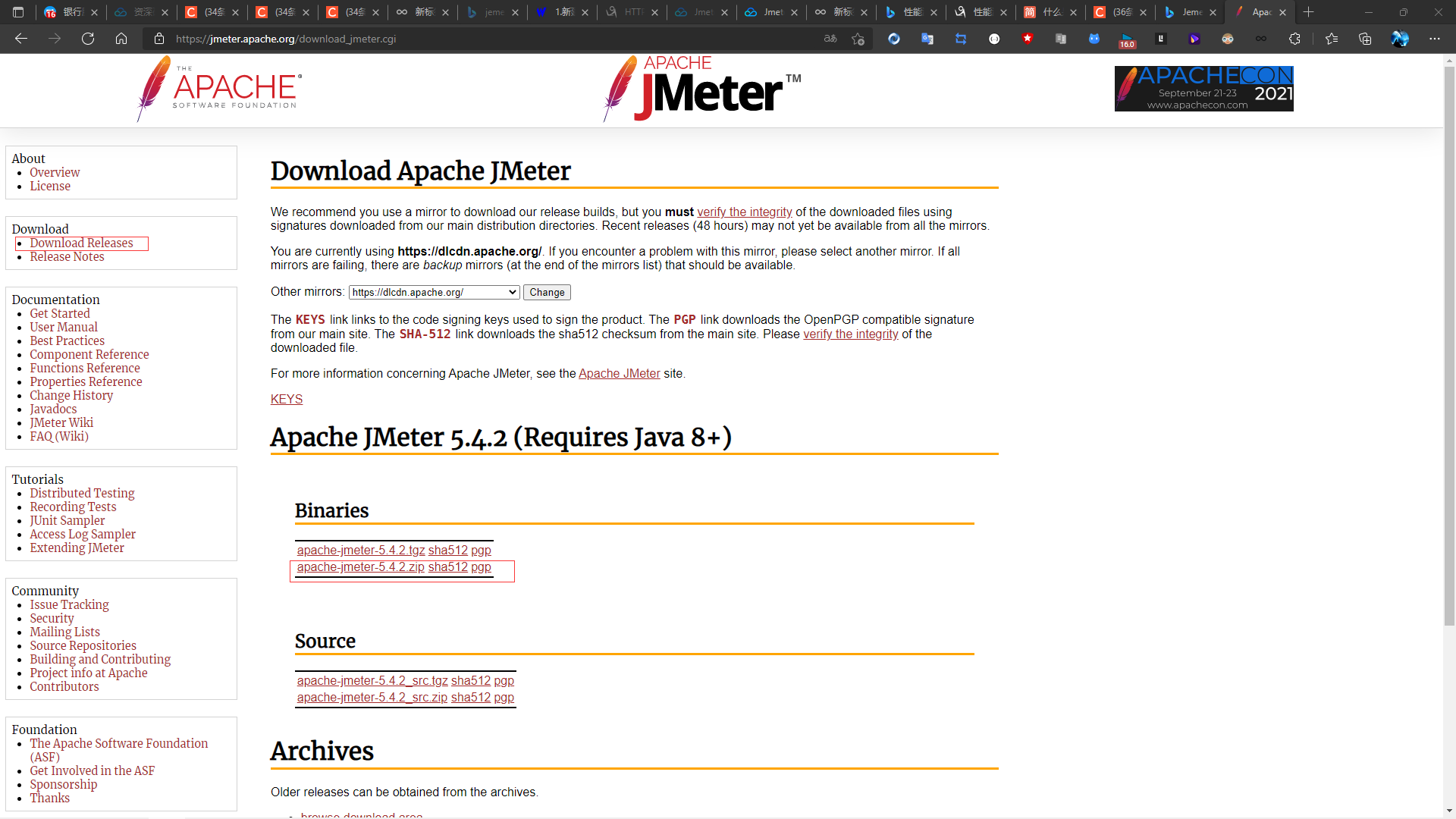Open the Extensions puzzle-piece icon
This screenshot has width=1456, height=819.
pos(1294,39)
